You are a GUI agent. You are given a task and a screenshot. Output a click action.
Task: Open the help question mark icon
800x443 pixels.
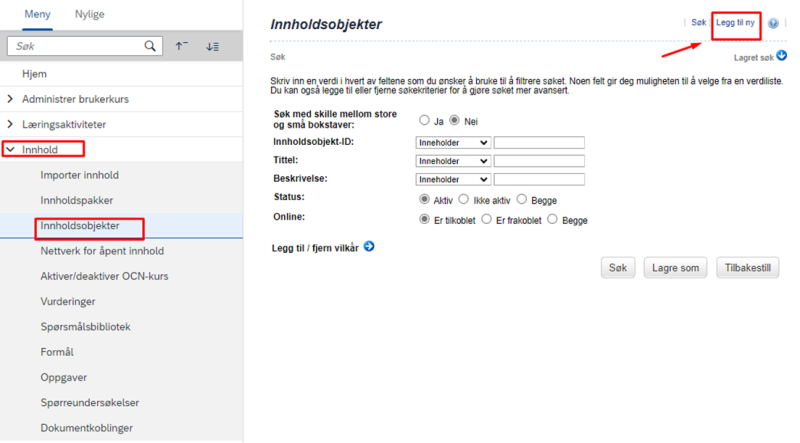click(x=773, y=23)
